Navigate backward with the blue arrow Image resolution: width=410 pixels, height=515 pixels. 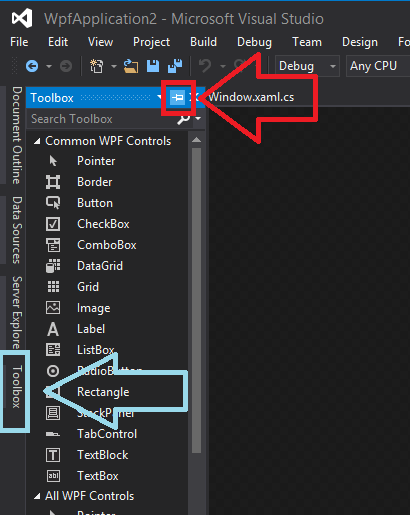coord(32,66)
